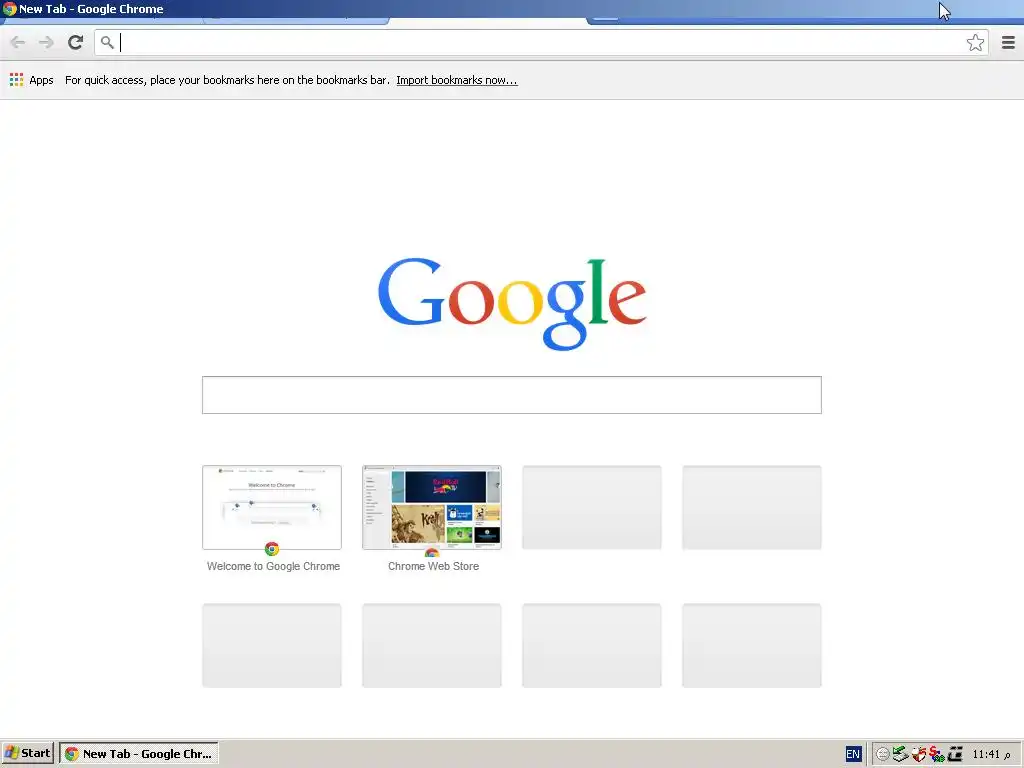Click the red S tray icon
Image resolution: width=1024 pixels, height=768 pixels.
pos(936,754)
